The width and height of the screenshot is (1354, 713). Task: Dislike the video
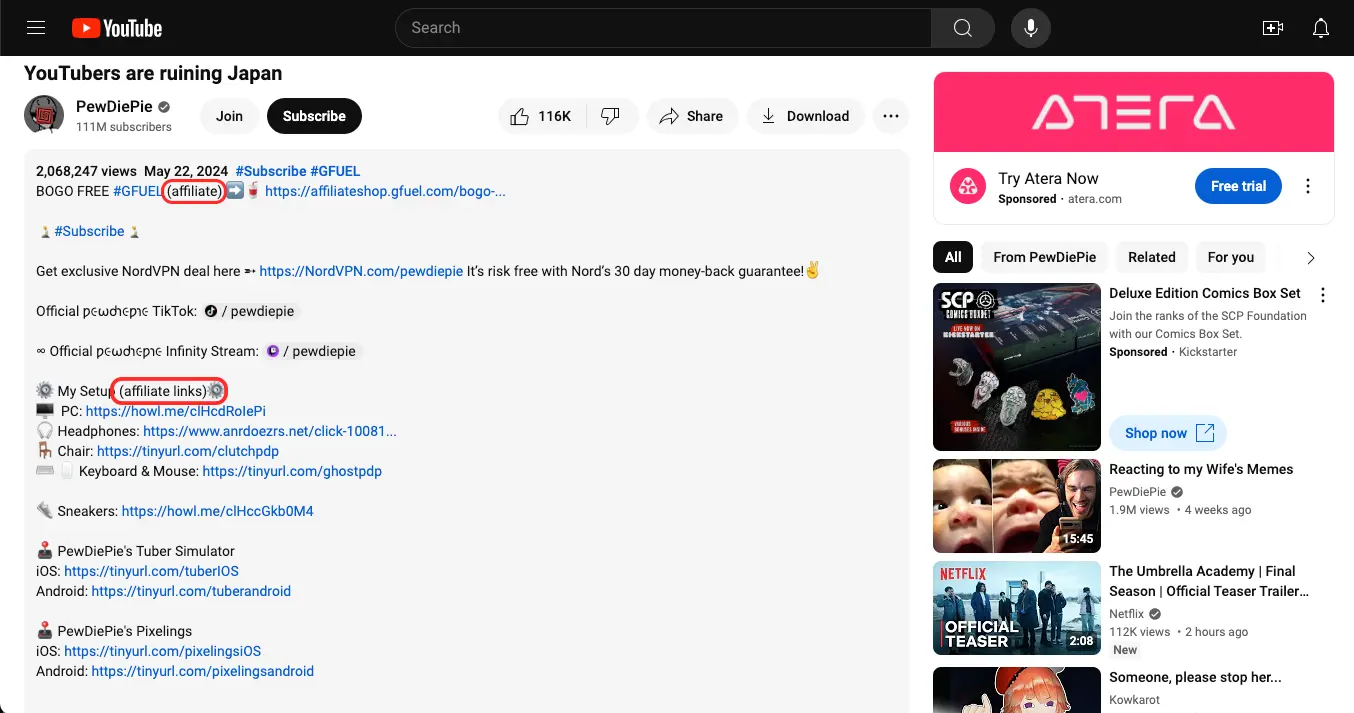pos(611,116)
